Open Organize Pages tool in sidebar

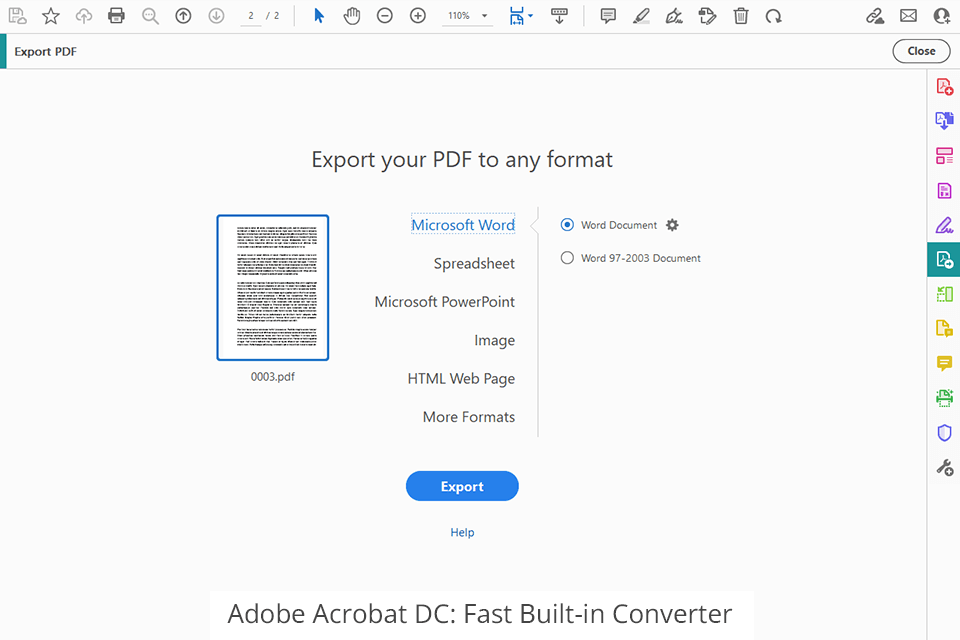[944, 156]
